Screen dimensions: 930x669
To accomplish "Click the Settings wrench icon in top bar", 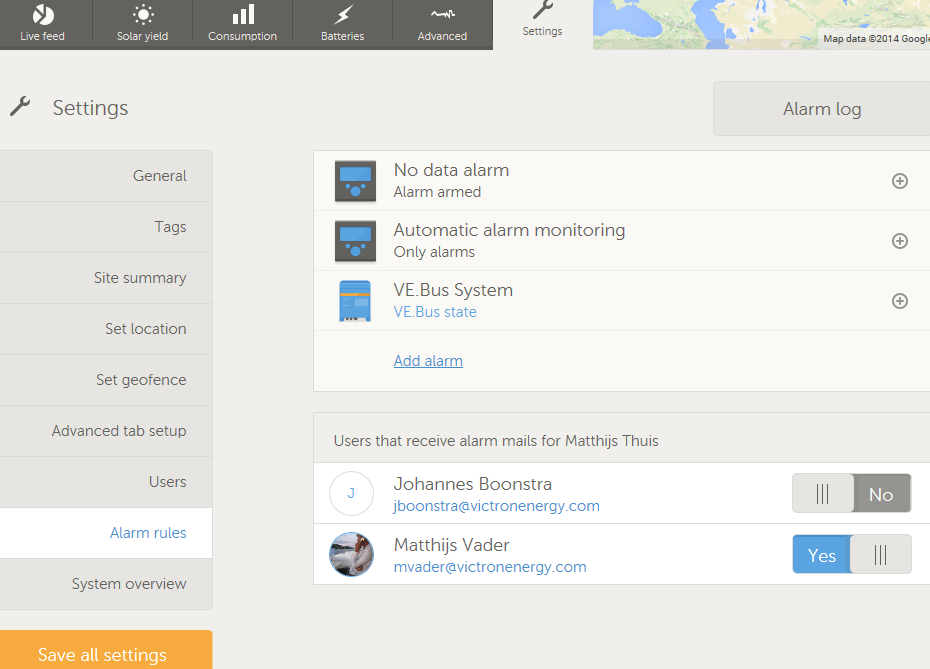I will [x=542, y=10].
